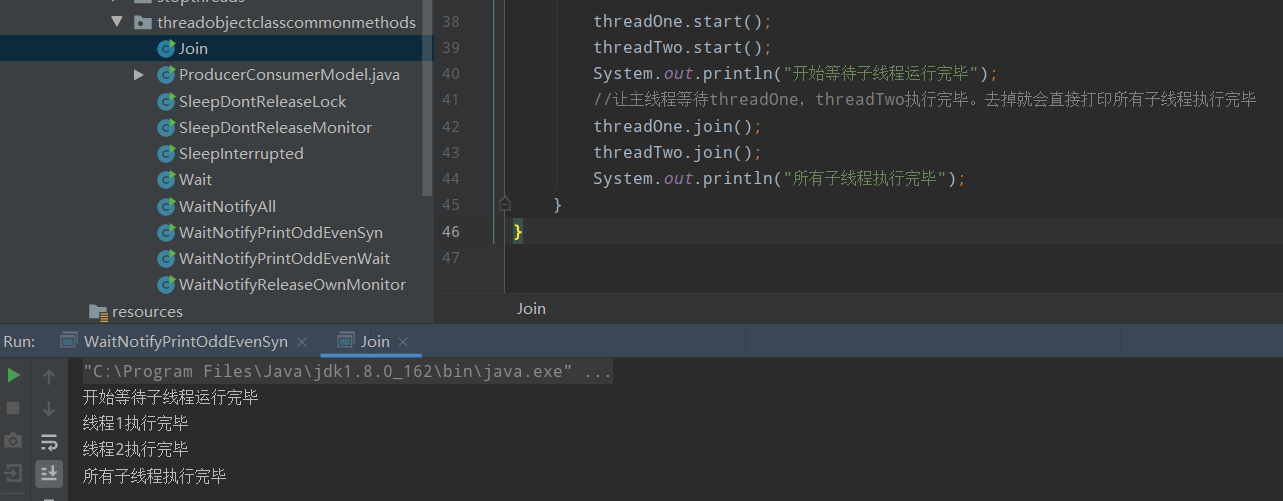Select WaitNotifyPrintOddEvenSyn in project tree
The height and width of the screenshot is (501, 1283).
point(281,232)
